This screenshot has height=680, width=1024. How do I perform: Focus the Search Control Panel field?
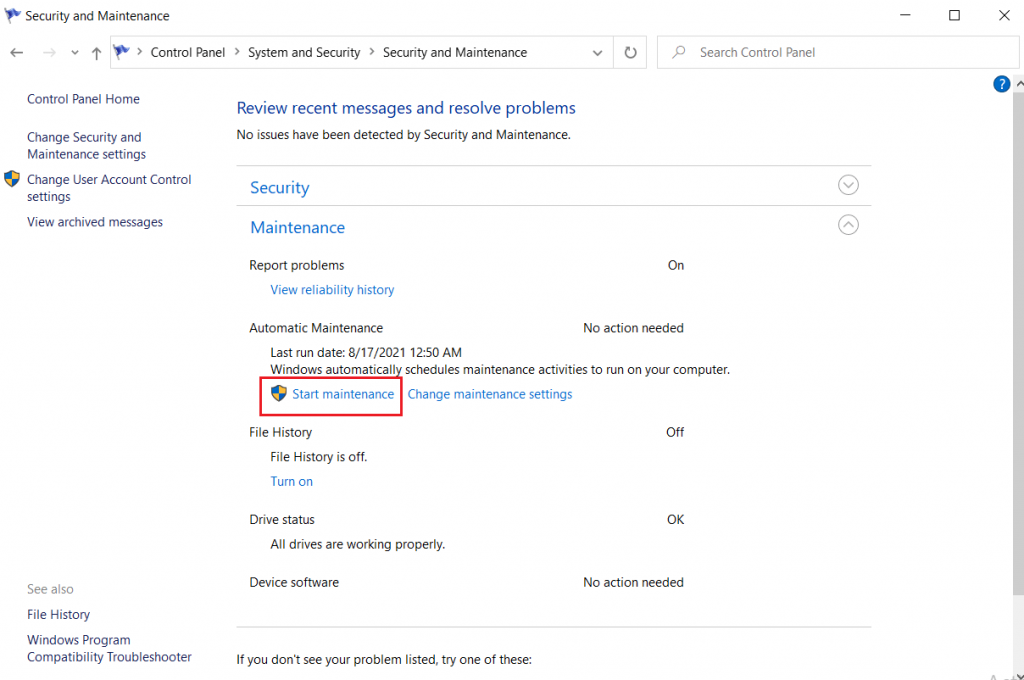(838, 52)
